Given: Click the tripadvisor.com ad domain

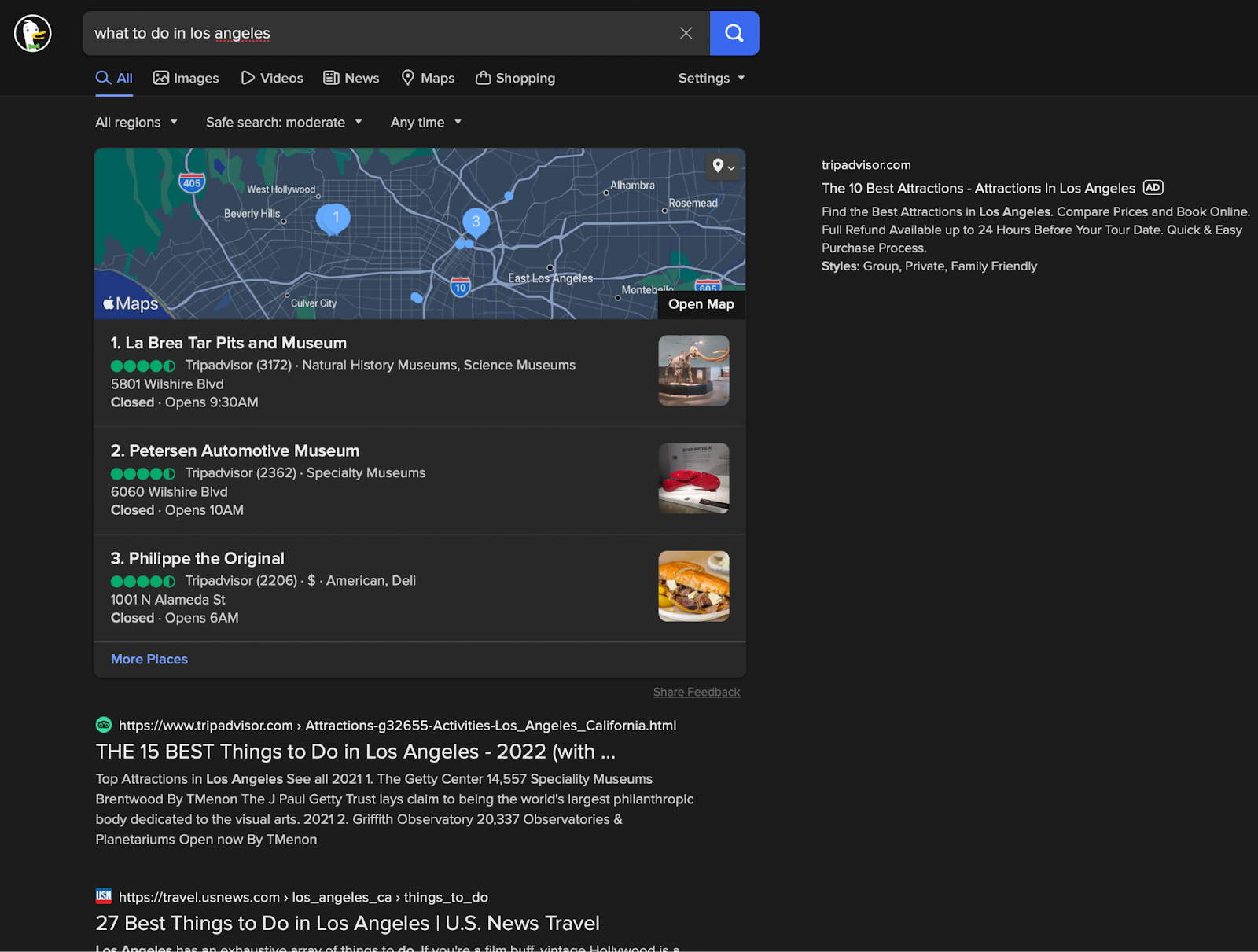Looking at the screenshot, I should click(x=866, y=165).
